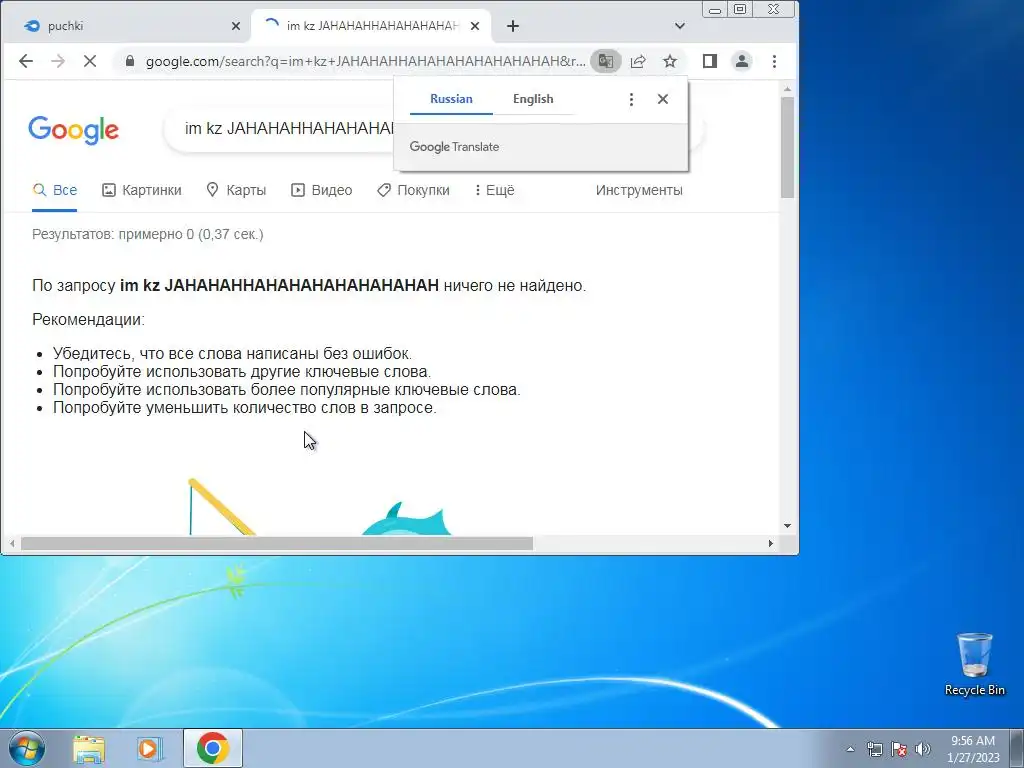Open the side panel icon

pos(710,61)
